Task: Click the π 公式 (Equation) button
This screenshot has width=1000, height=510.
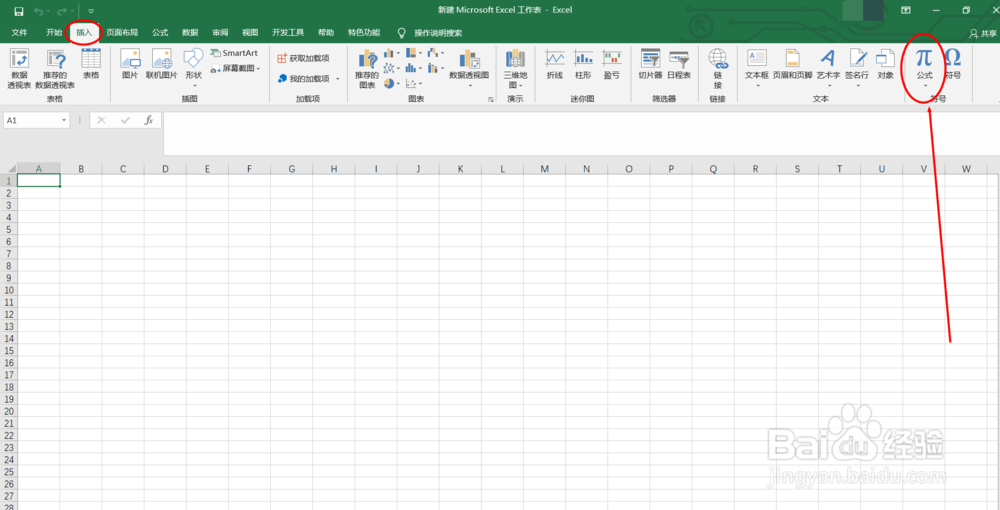Action: pos(924,68)
